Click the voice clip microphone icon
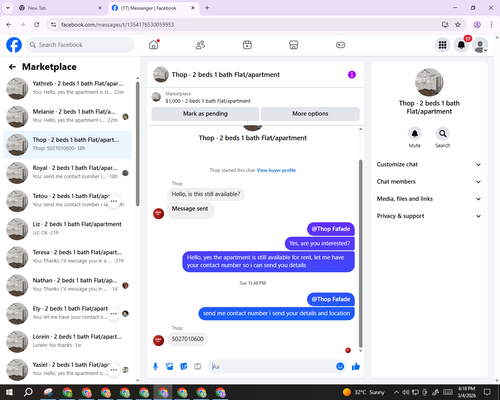The width and height of the screenshot is (500, 400). [x=155, y=367]
